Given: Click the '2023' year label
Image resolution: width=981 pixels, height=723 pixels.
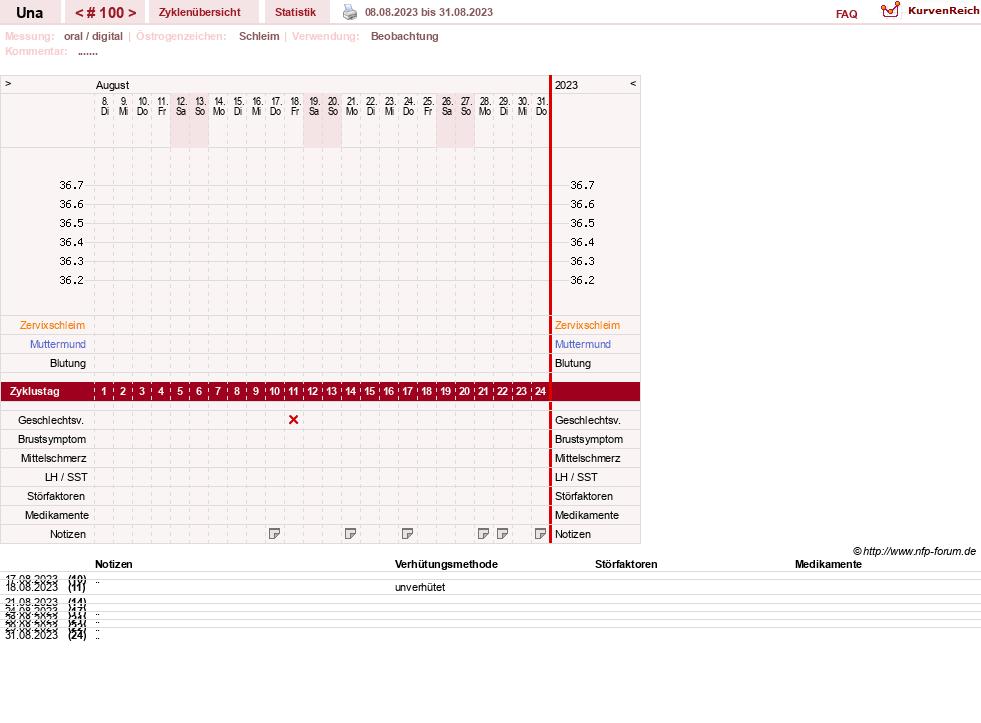Looking at the screenshot, I should click(x=566, y=85).
